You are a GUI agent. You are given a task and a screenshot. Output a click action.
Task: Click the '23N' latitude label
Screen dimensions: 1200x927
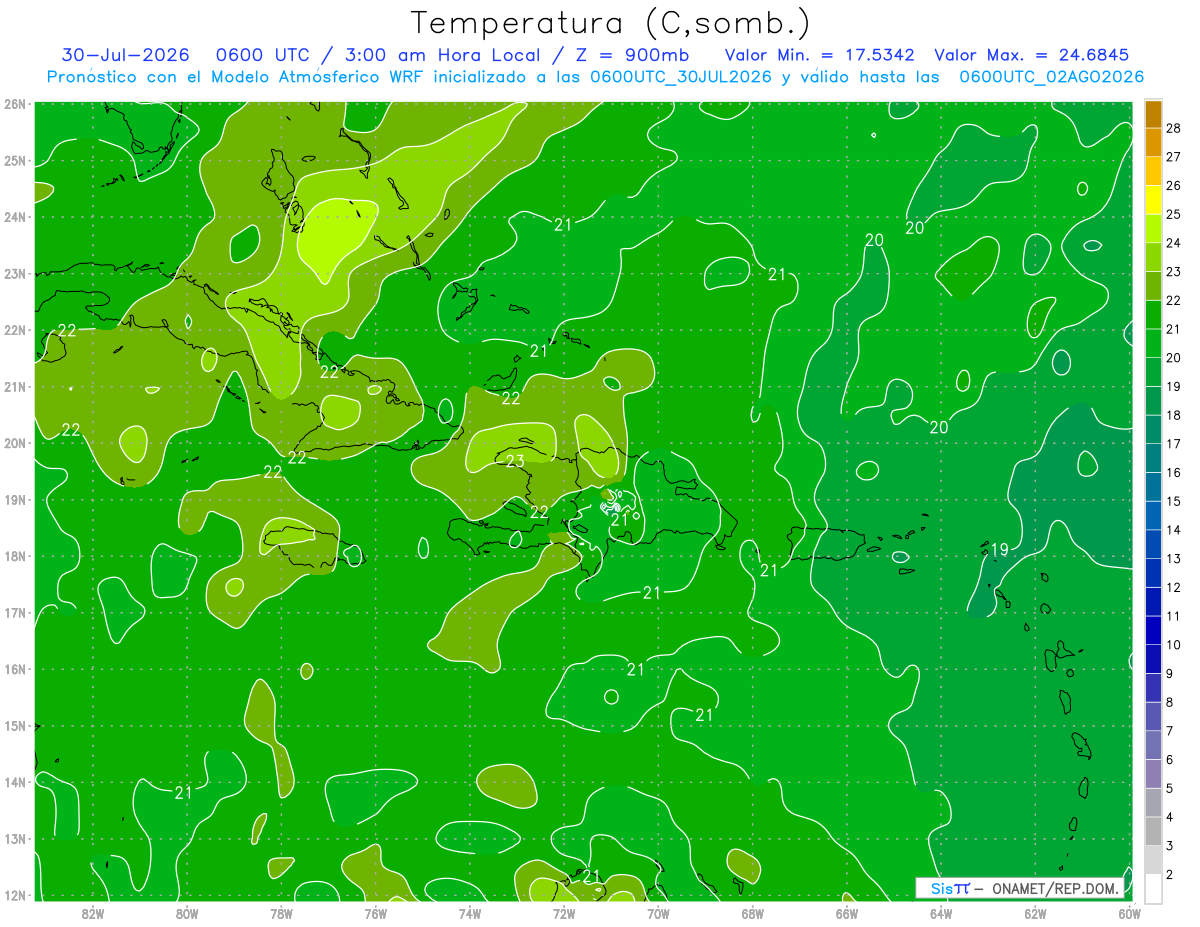(x=15, y=274)
